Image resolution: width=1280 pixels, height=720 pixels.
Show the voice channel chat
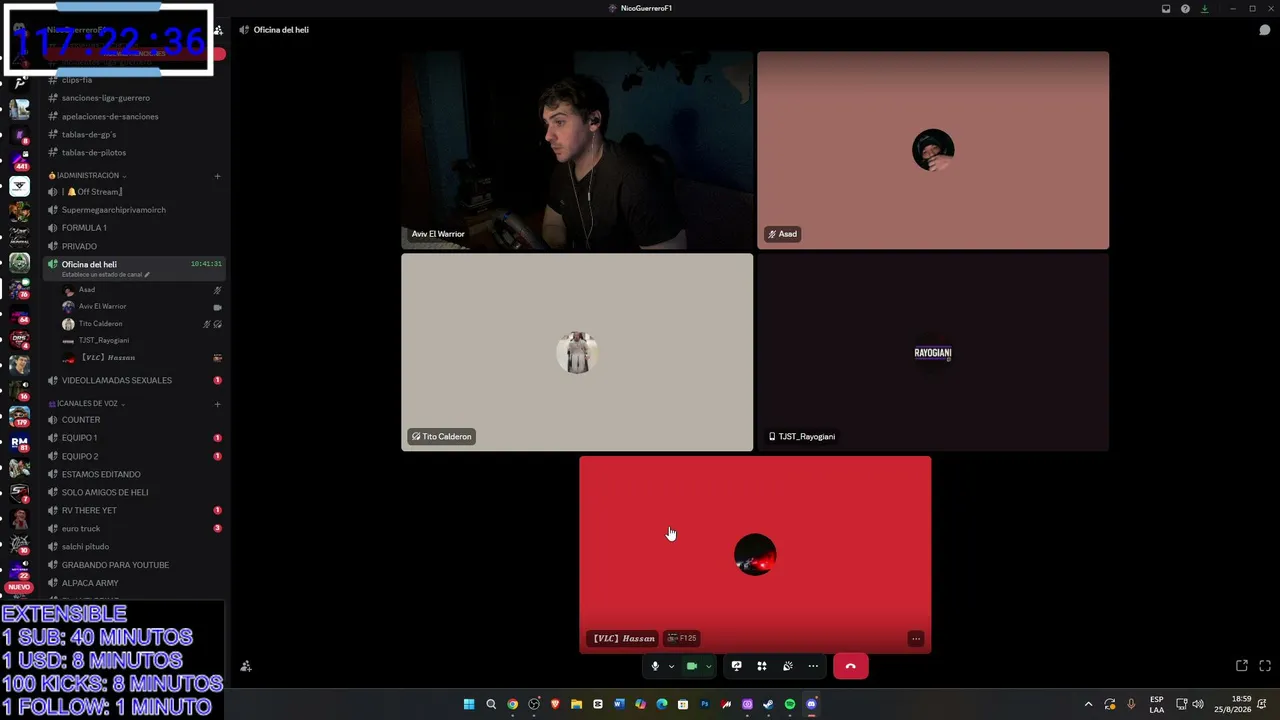click(x=1264, y=30)
